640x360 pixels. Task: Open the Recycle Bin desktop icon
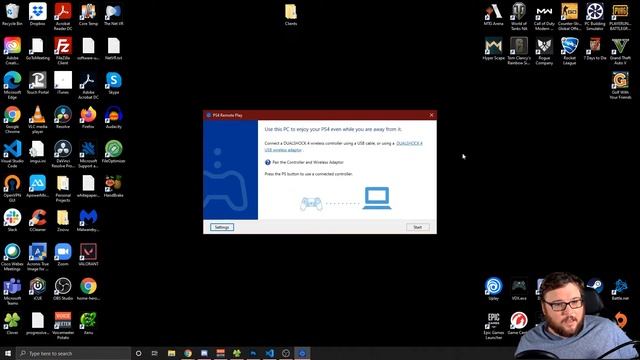pos(12,14)
